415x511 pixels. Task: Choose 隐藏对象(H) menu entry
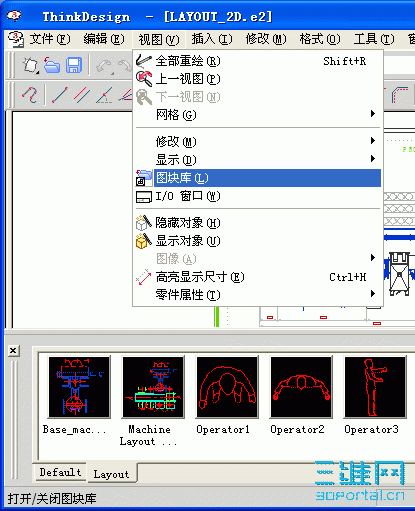coord(258,223)
